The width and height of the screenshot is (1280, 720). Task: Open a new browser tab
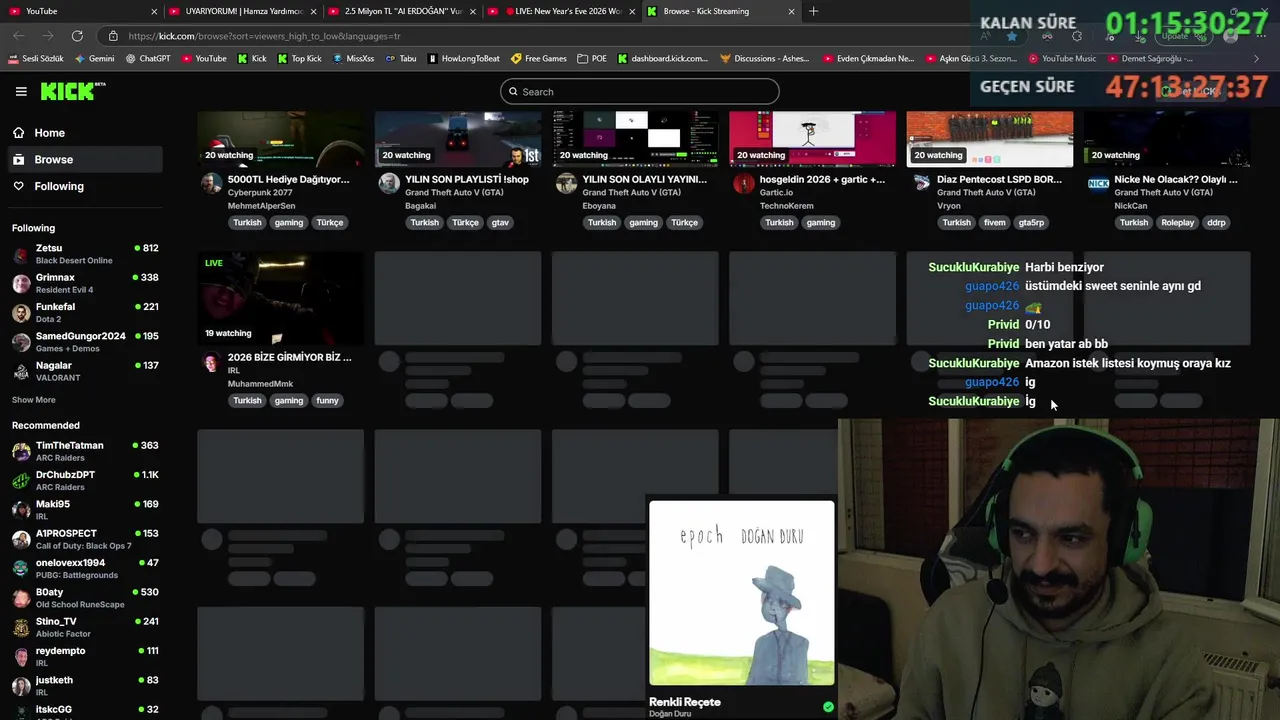[813, 11]
